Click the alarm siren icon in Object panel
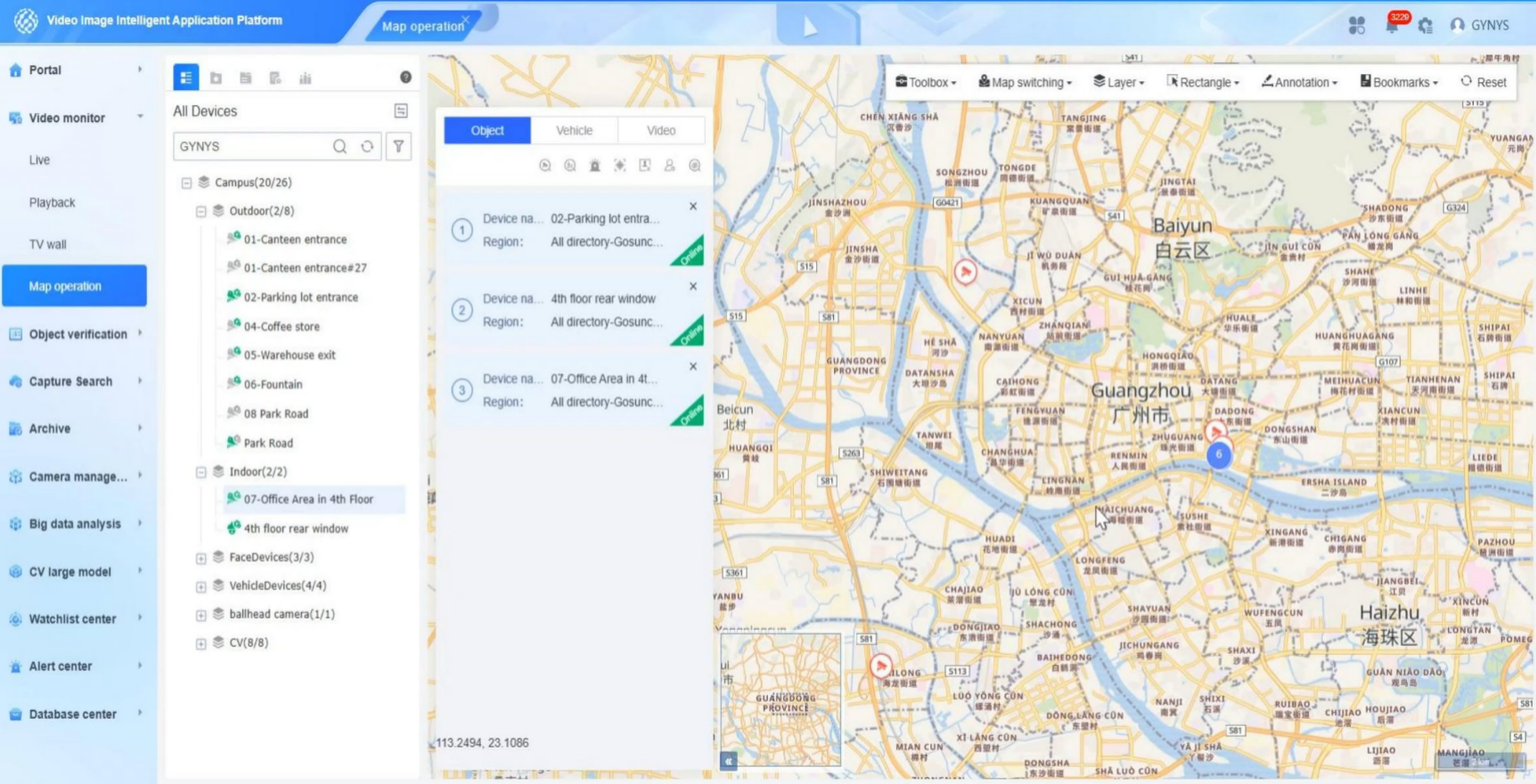Screen dimensions: 1536x784 (594, 166)
